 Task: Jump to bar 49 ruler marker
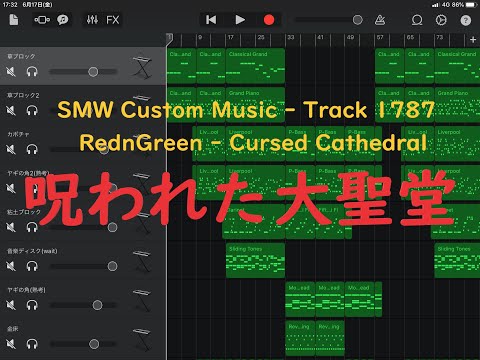click(350, 37)
